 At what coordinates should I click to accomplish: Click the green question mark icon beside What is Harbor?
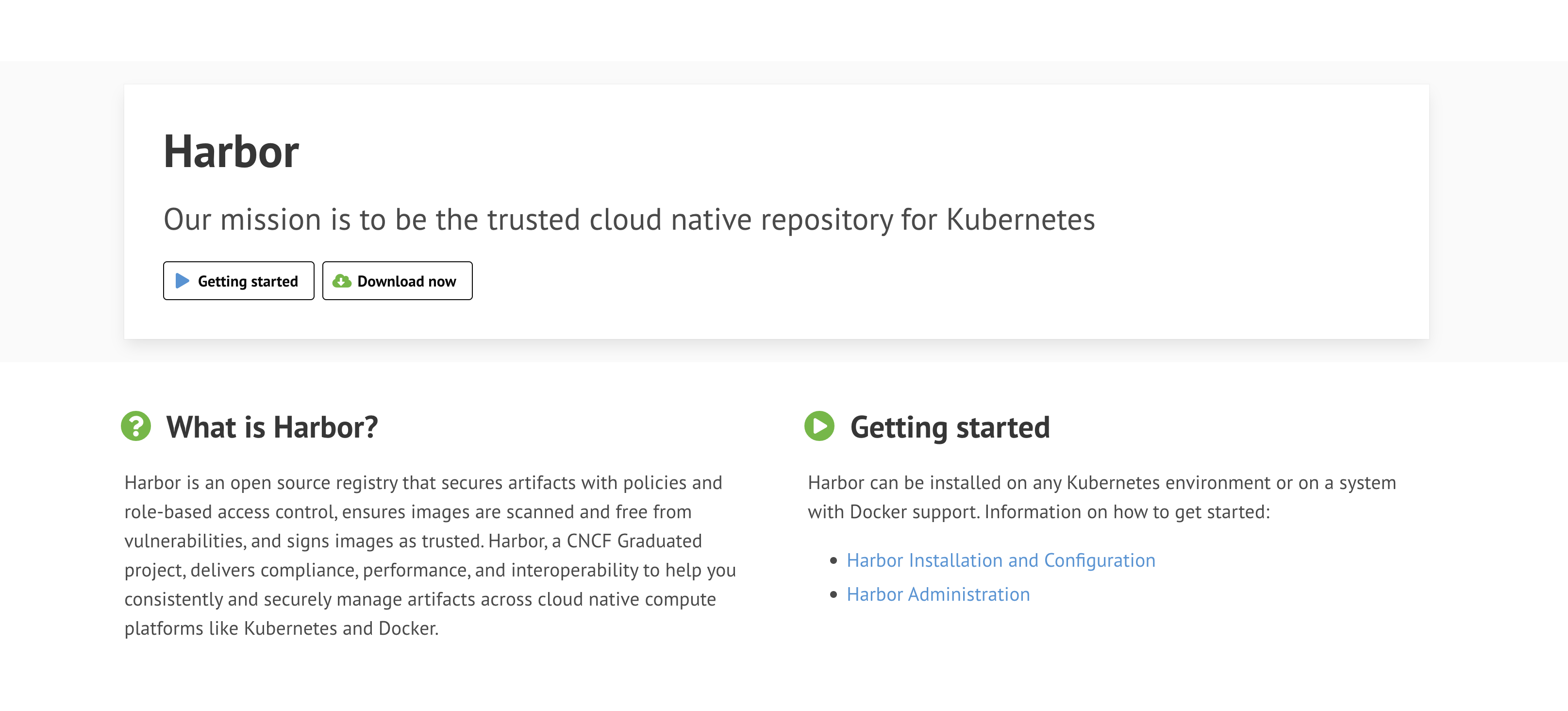click(x=136, y=427)
